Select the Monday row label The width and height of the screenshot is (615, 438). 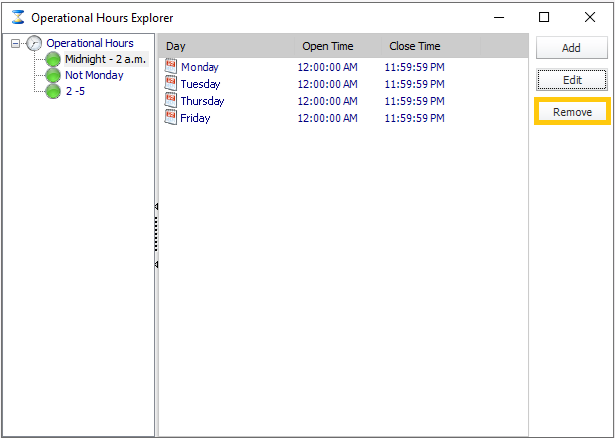(x=200, y=67)
